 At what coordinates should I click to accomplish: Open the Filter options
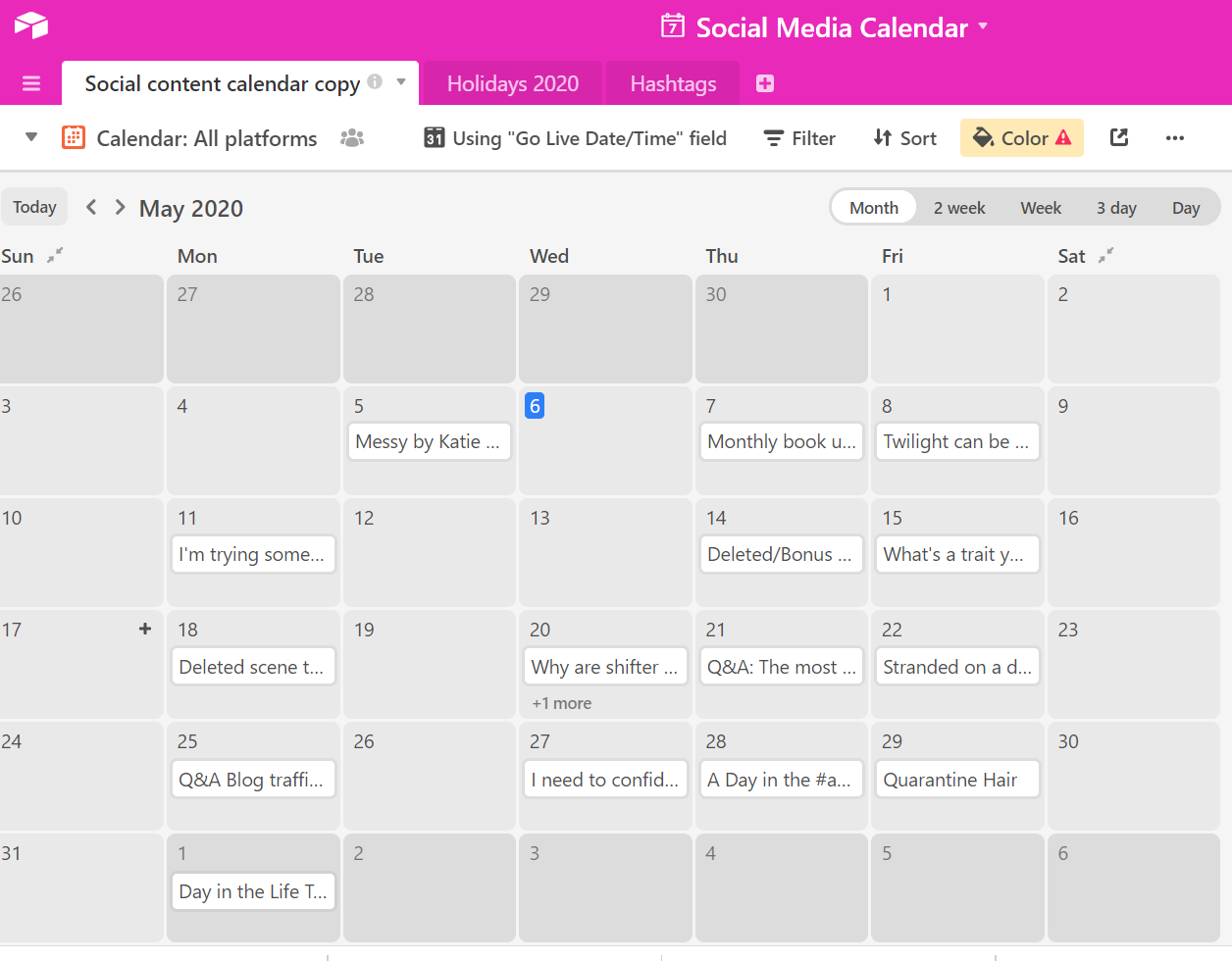799,138
